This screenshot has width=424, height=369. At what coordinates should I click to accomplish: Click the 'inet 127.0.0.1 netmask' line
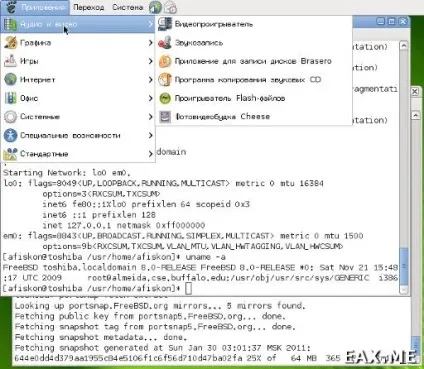coord(124,225)
